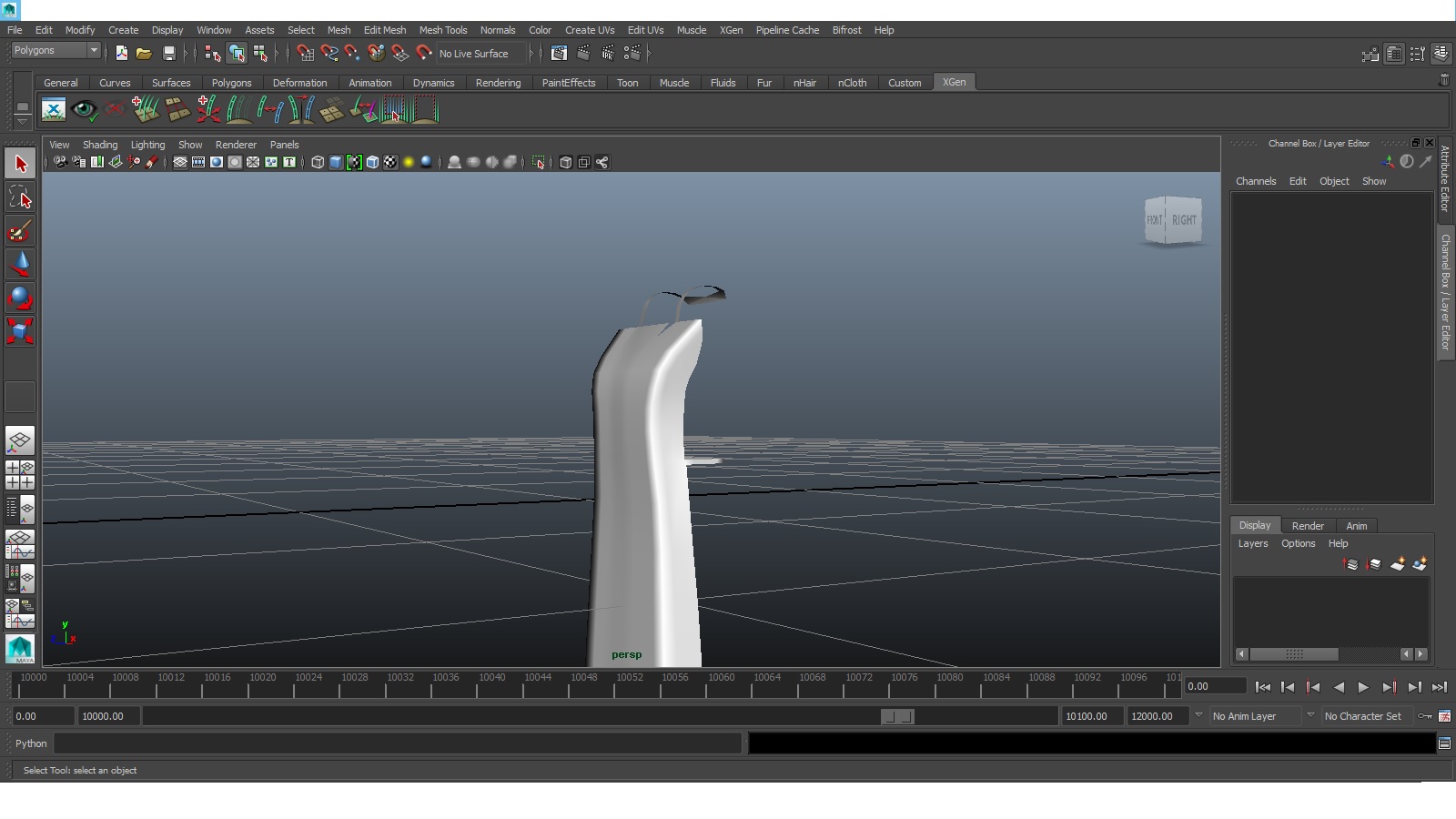Click the ViewCube Right face
Screen dimensions: 1456x819
(x=1184, y=220)
